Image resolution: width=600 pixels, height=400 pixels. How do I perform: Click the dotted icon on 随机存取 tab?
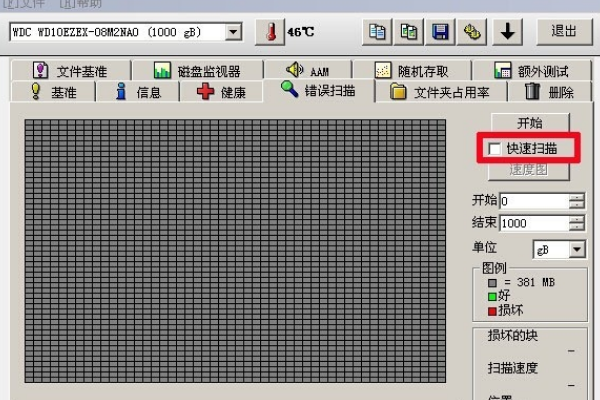pos(383,70)
